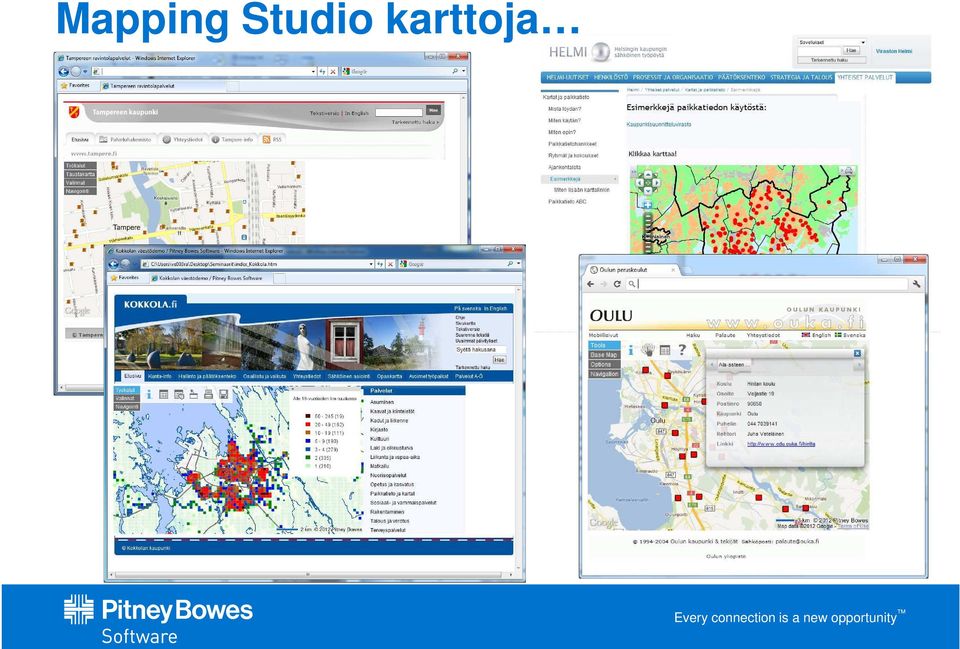Click the Kaupunkisuunnitteluvirasto link on the Helmi page
The image size is (960, 649).
coord(659,124)
